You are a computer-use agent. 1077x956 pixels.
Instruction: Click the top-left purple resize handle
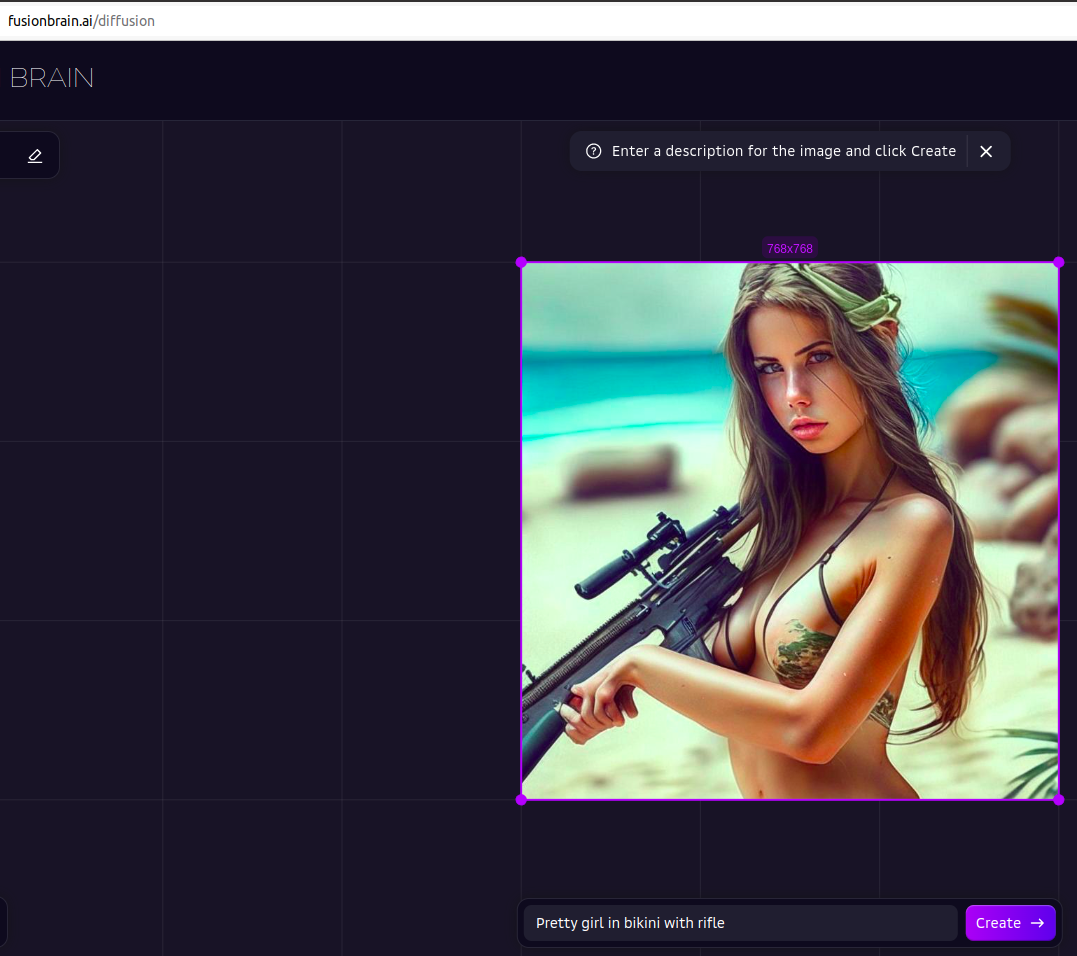point(521,262)
